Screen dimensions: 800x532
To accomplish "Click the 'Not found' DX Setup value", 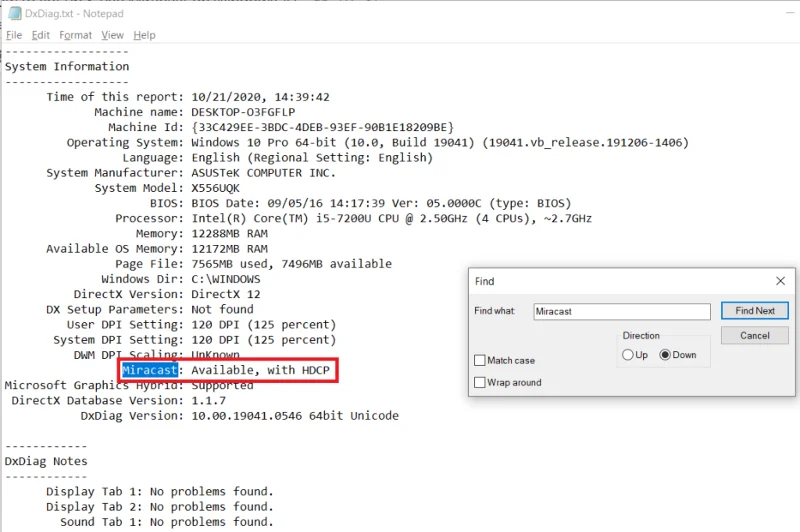I will [x=222, y=309].
